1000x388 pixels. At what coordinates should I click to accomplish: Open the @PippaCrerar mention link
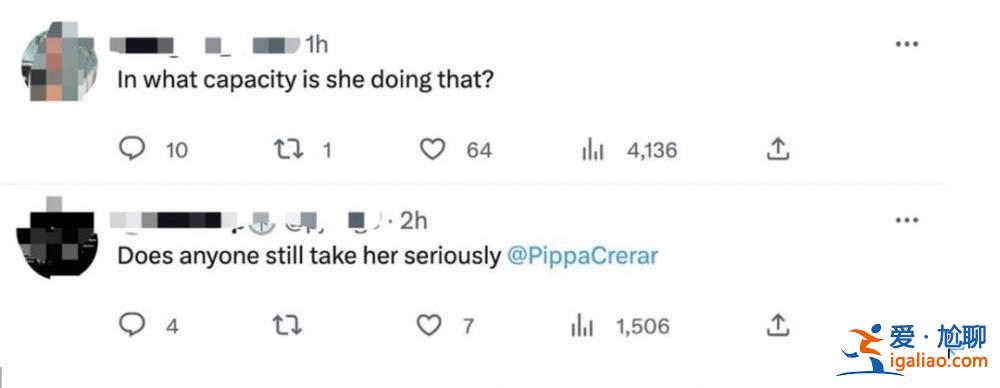pos(582,256)
